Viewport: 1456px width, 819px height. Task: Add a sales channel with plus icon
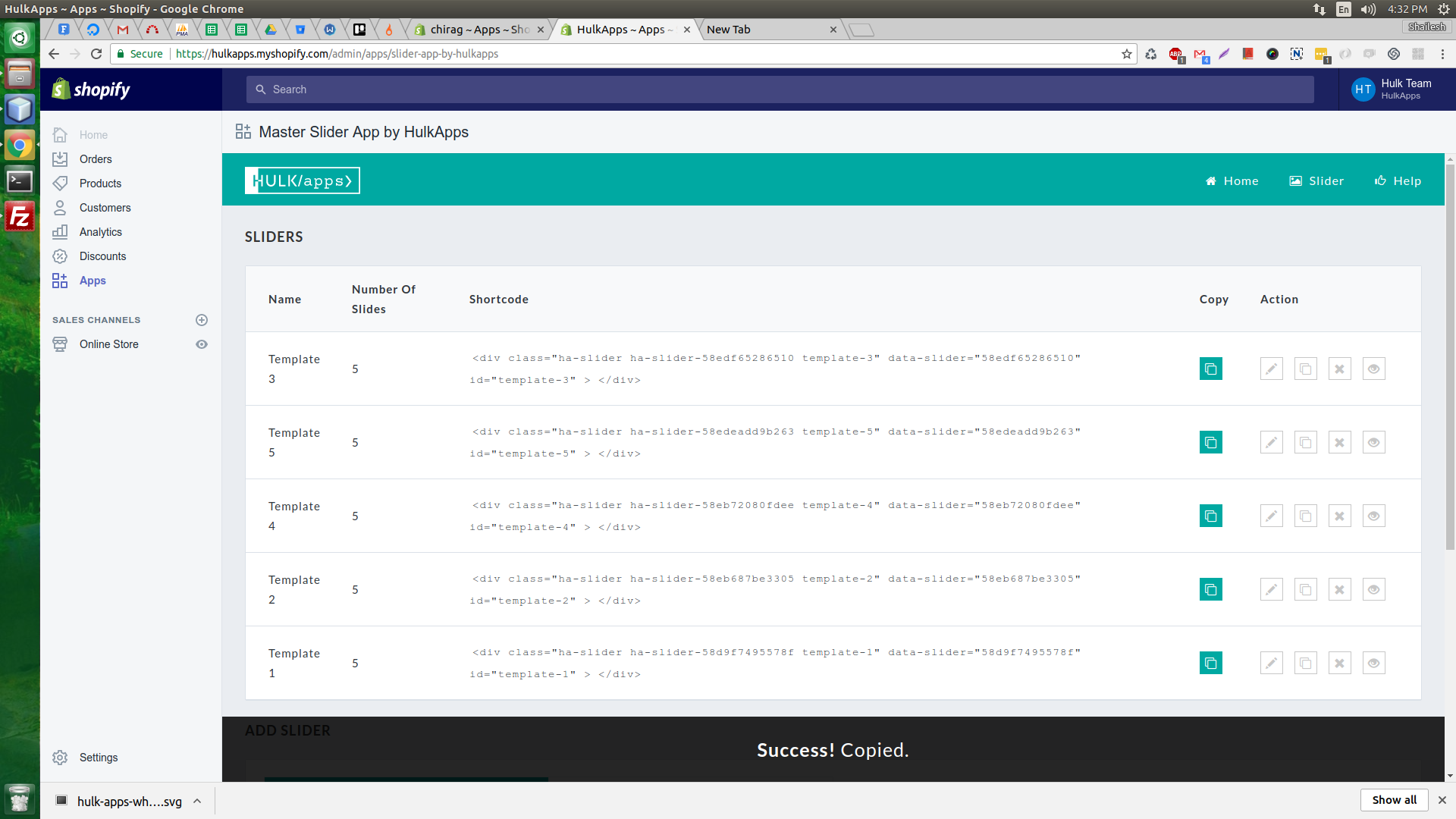(x=202, y=320)
